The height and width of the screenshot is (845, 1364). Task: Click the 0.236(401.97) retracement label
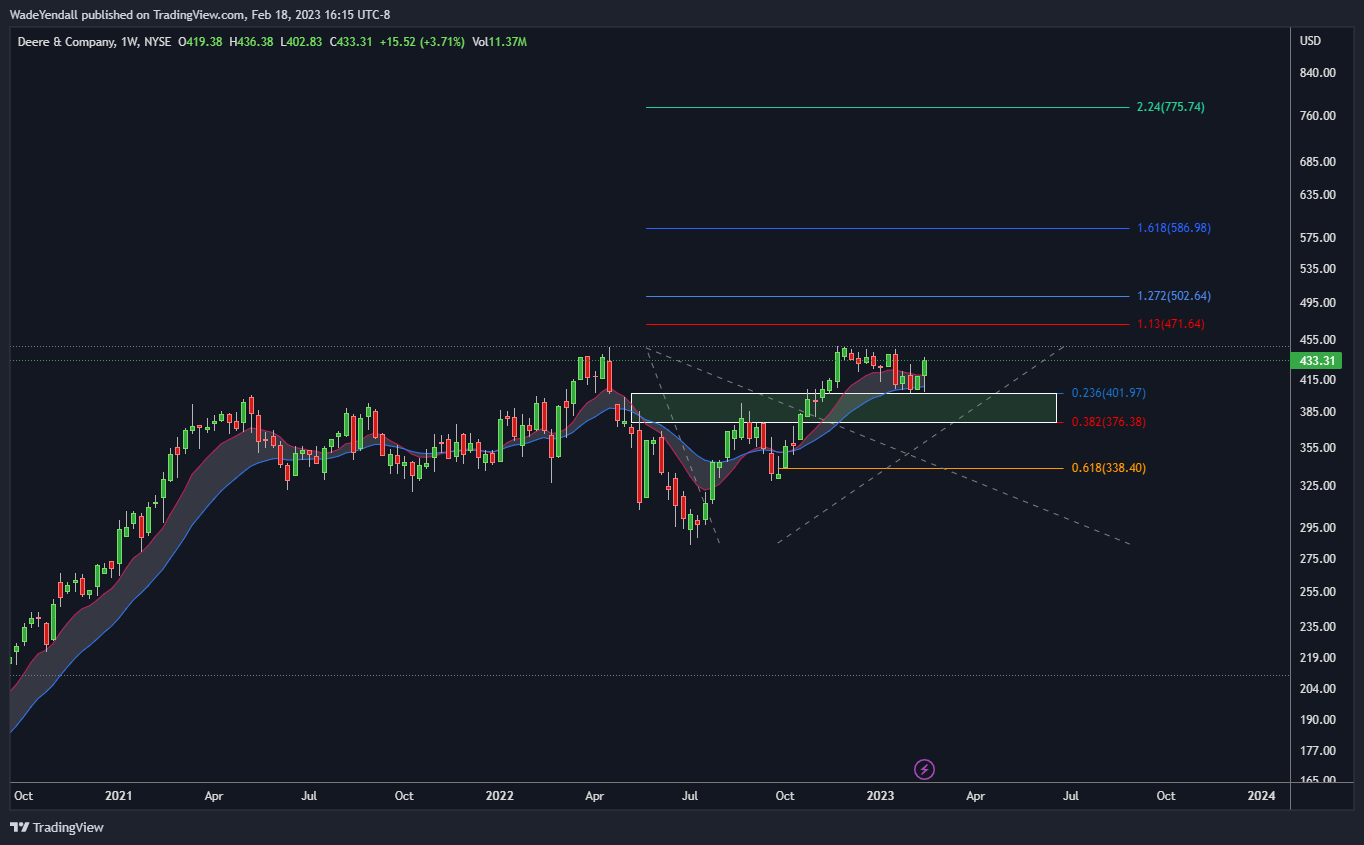click(x=1108, y=393)
